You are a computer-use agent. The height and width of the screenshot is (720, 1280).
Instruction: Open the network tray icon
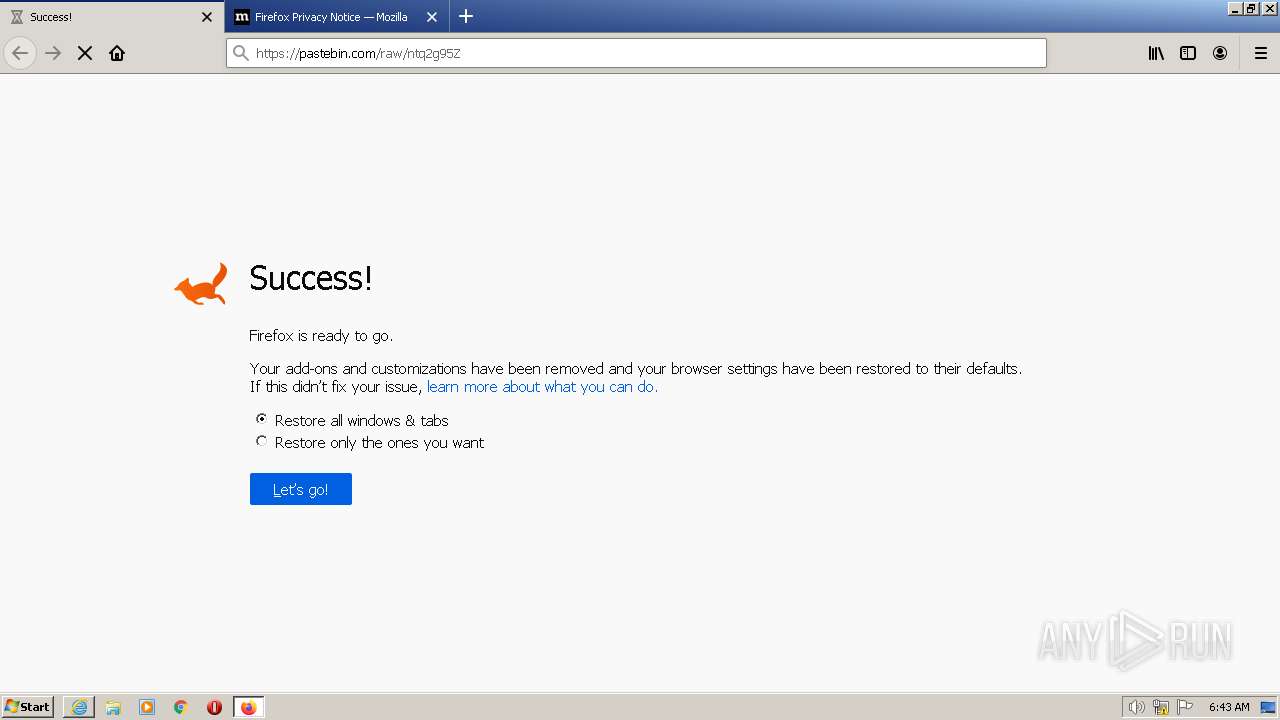tap(1161, 707)
